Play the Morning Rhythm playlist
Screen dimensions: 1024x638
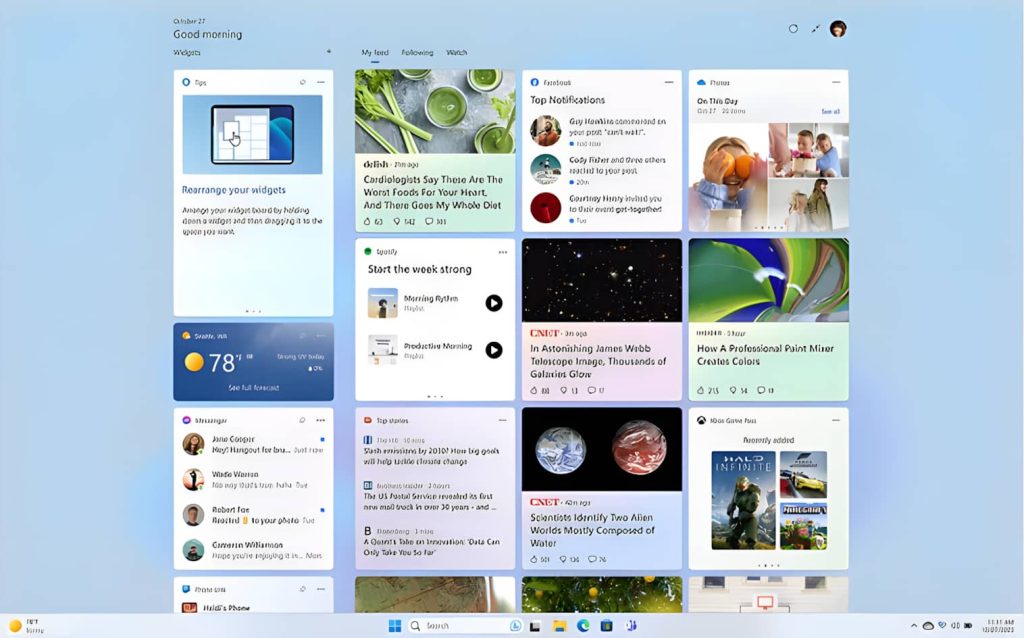click(494, 303)
